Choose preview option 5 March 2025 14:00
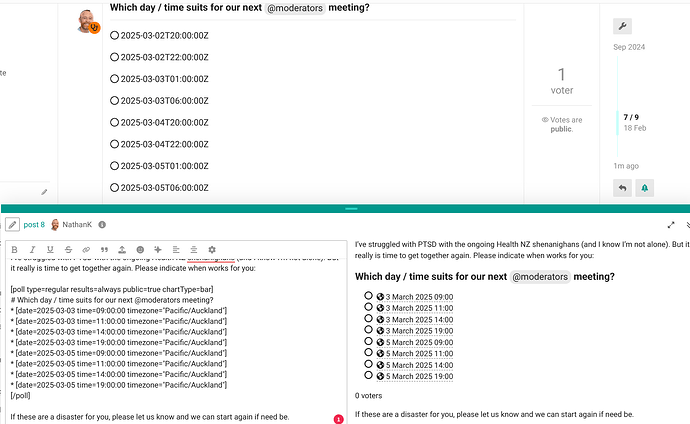 tap(368, 364)
